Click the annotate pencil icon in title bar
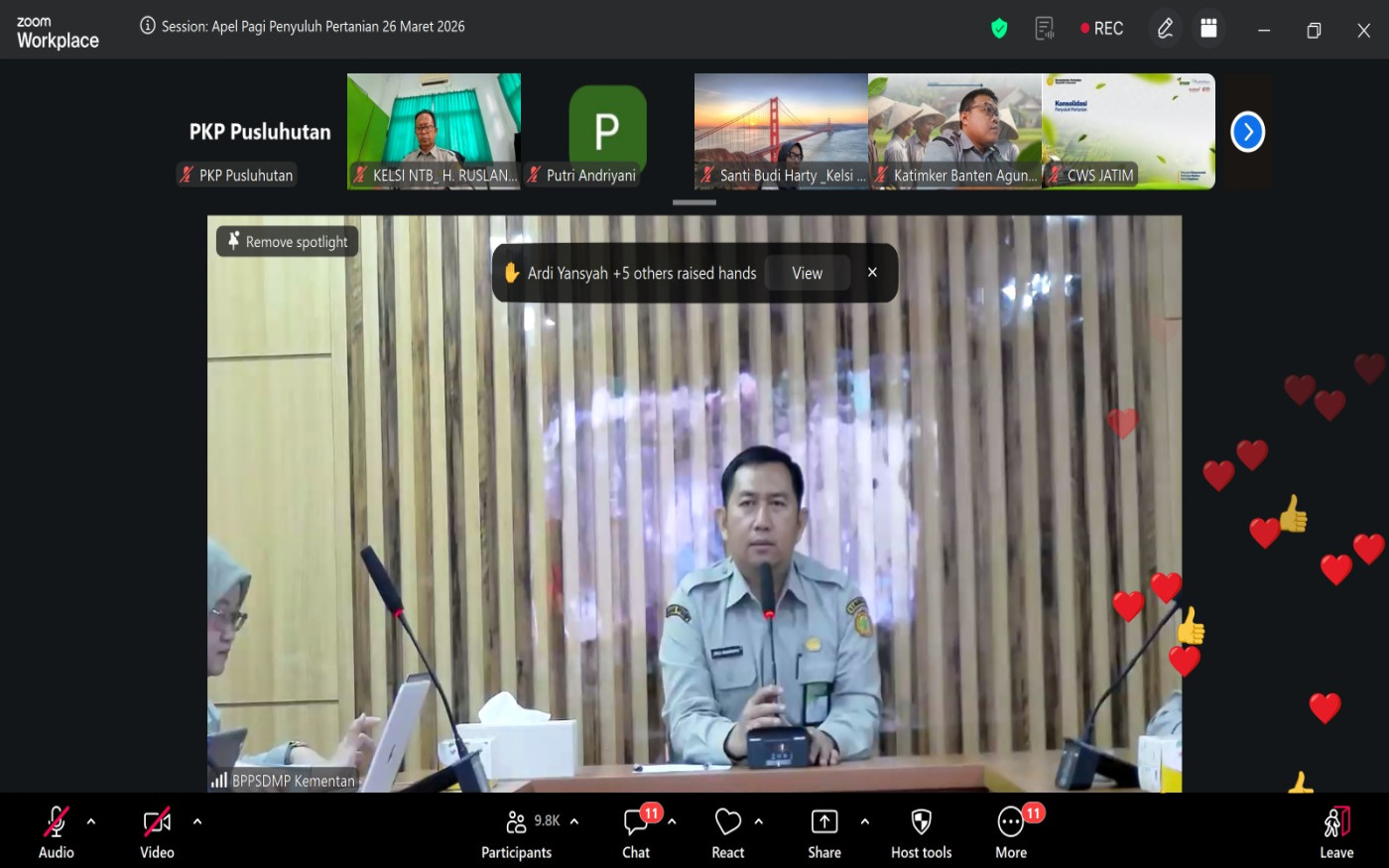 click(1165, 29)
